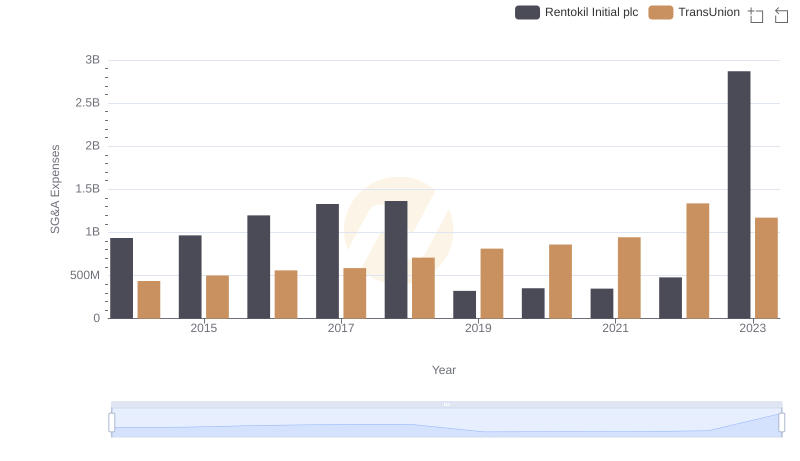Click the 2016 Rentokil Initial plc bar
This screenshot has width=800, height=461.
[x=259, y=267]
